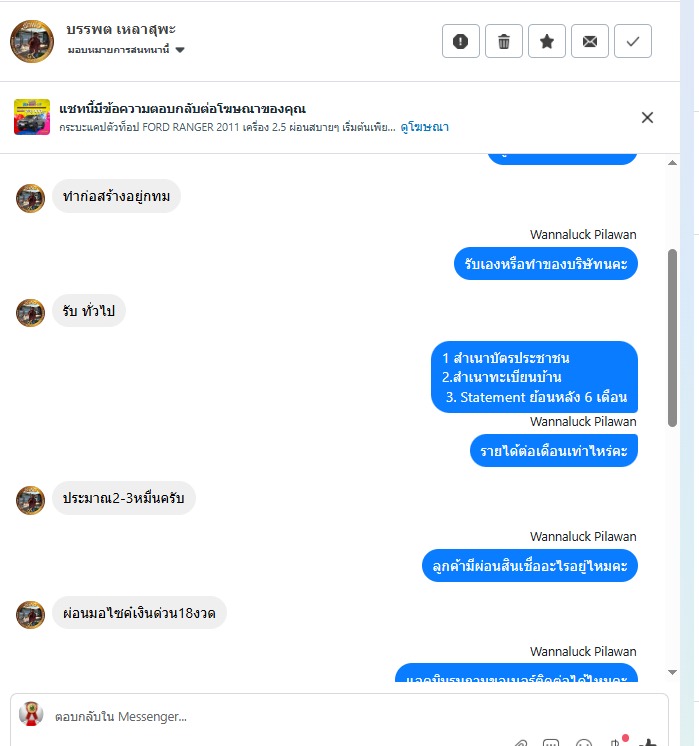Open customer name บรรพต เหลาสุพะ profile
The width and height of the screenshot is (699, 746).
121,29
